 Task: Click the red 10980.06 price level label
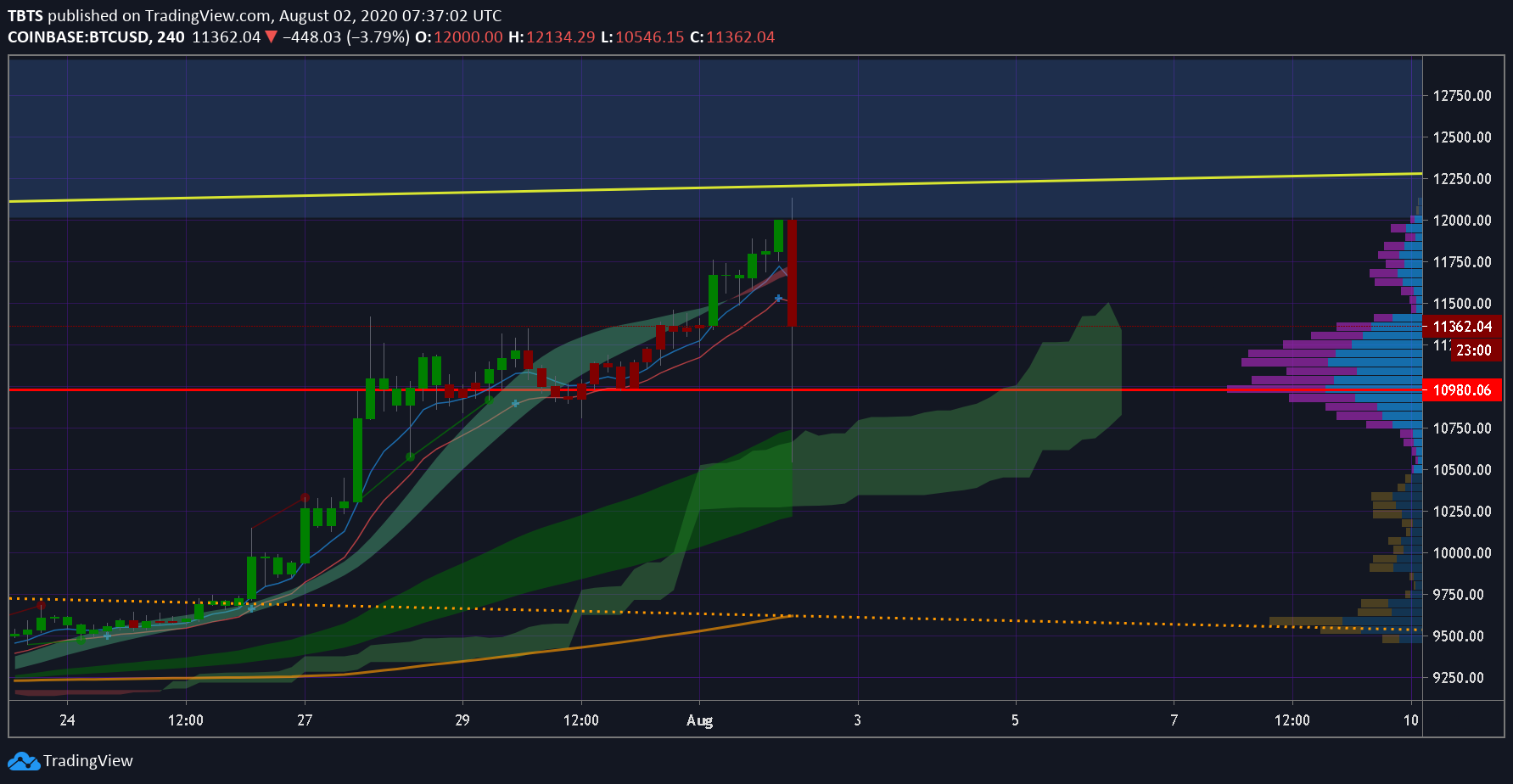point(1462,390)
